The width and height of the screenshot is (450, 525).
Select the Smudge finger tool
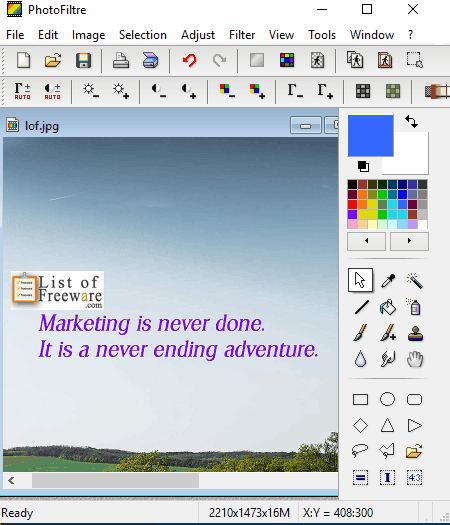[x=388, y=359]
